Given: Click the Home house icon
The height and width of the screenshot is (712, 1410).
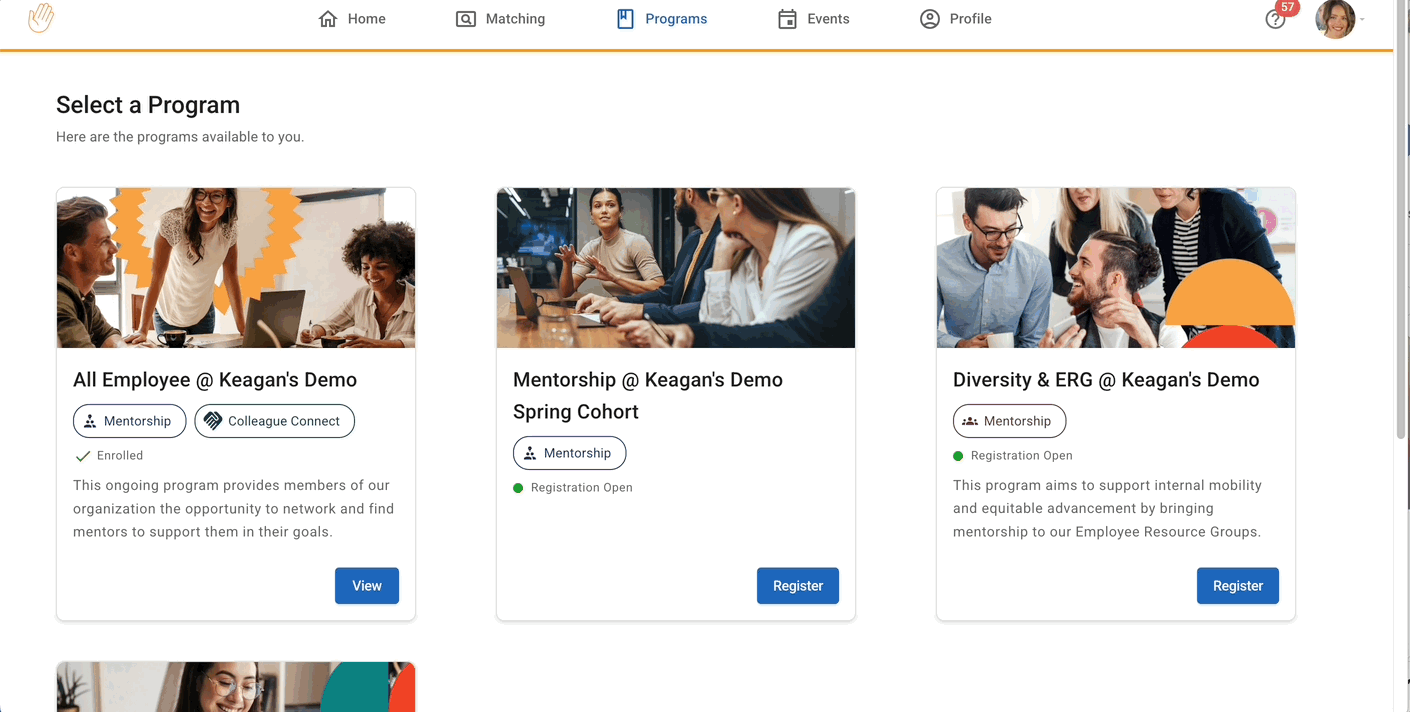Looking at the screenshot, I should click(328, 19).
